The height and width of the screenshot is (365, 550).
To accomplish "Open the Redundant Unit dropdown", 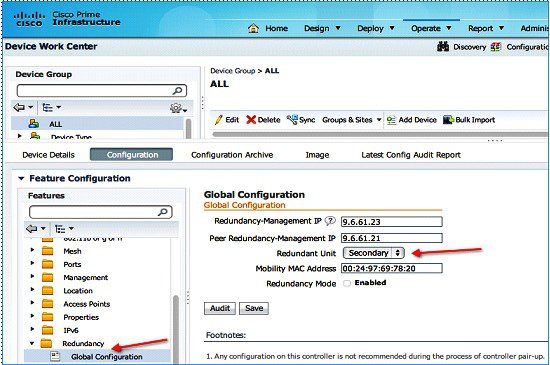I will point(374,253).
